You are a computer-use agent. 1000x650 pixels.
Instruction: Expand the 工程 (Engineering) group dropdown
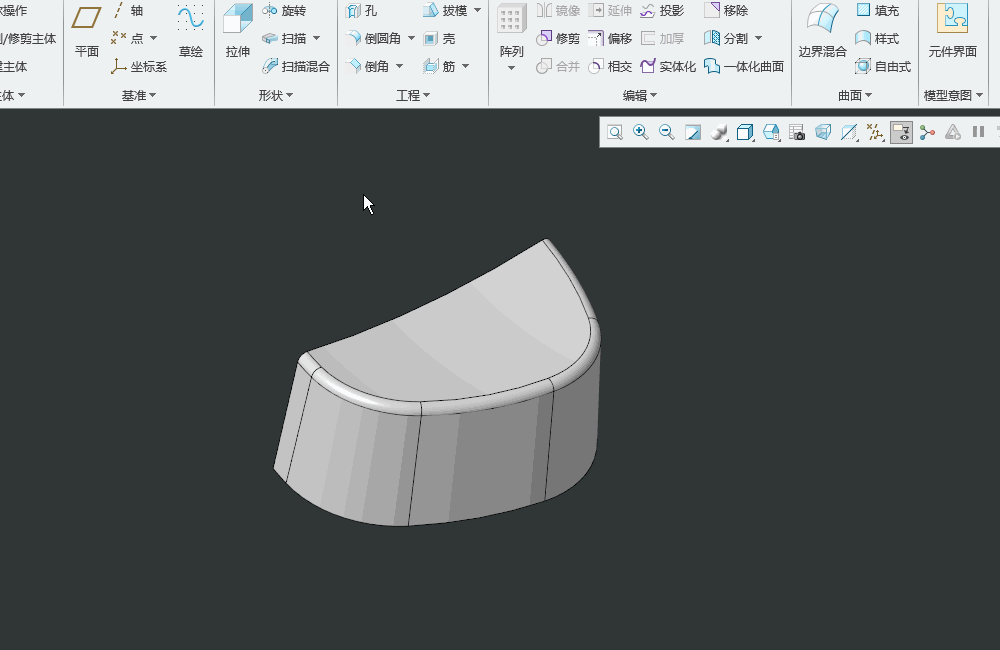[x=413, y=95]
